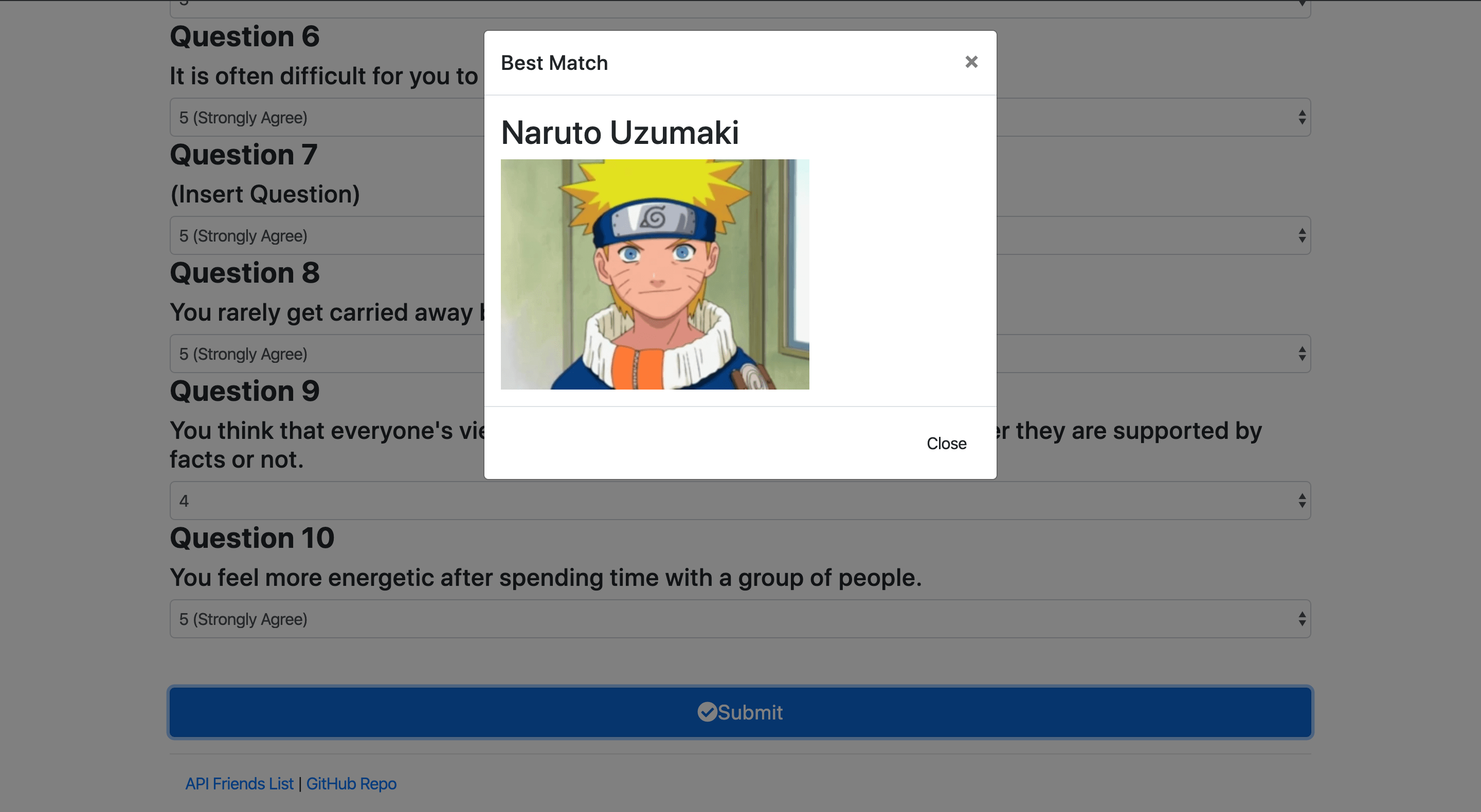This screenshot has height=812, width=1481.
Task: Open the API Friends List link
Action: click(239, 783)
